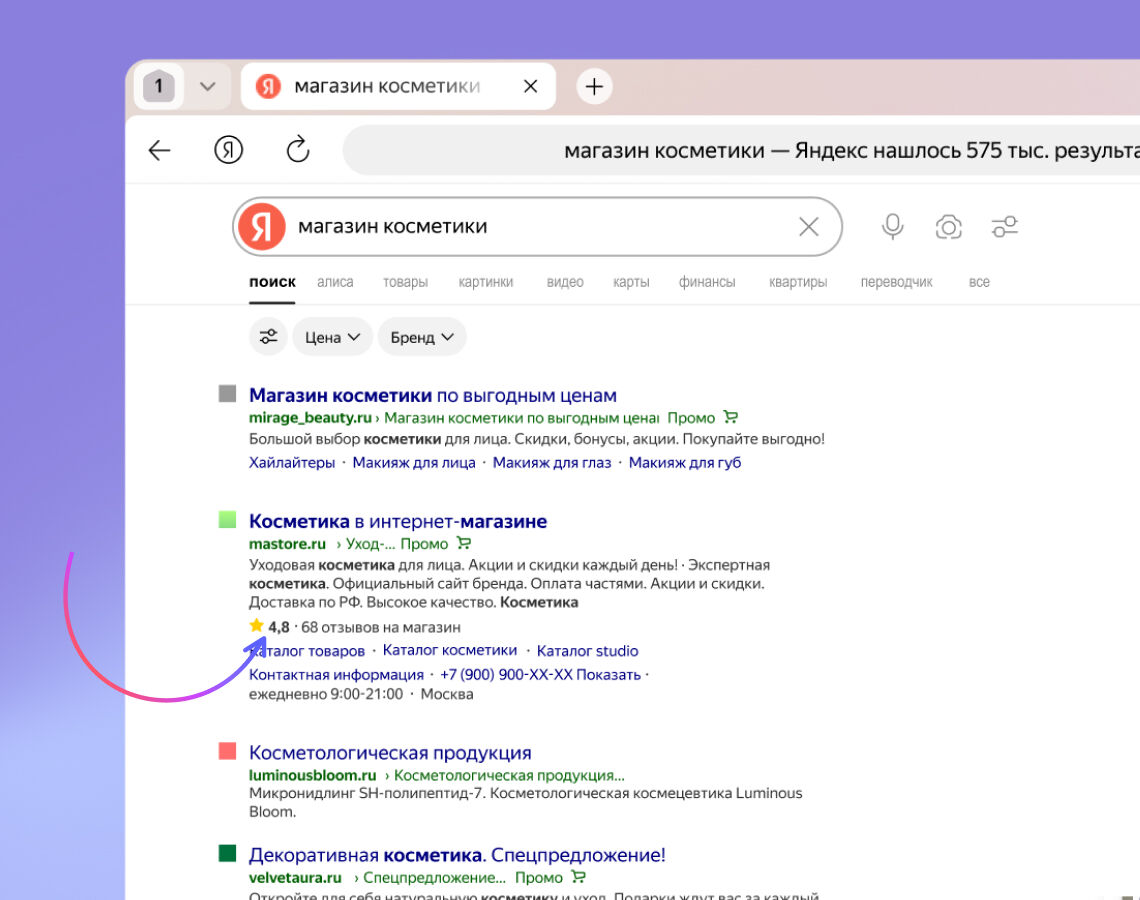
Task: Click the Промо label of mirage_beauty result
Action: click(691, 418)
